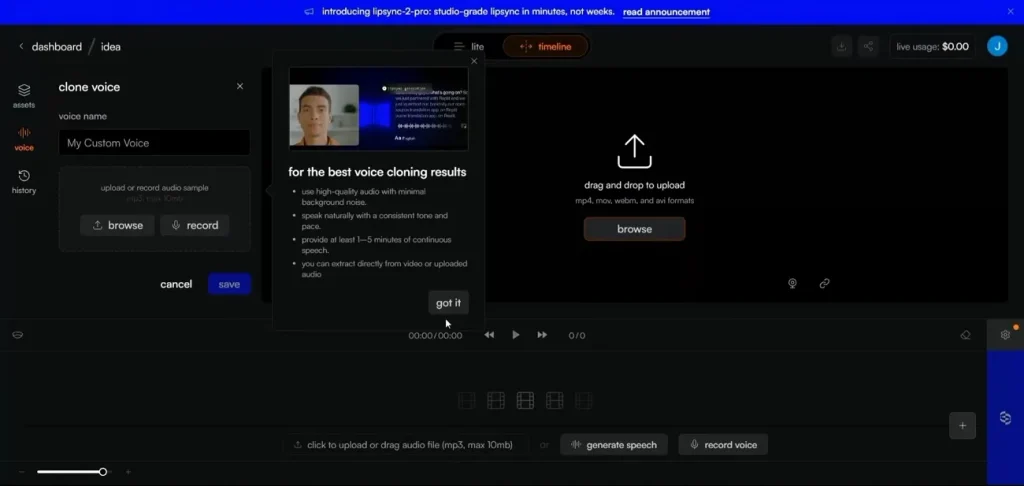
Task: Click the download icon in header
Action: tap(842, 46)
